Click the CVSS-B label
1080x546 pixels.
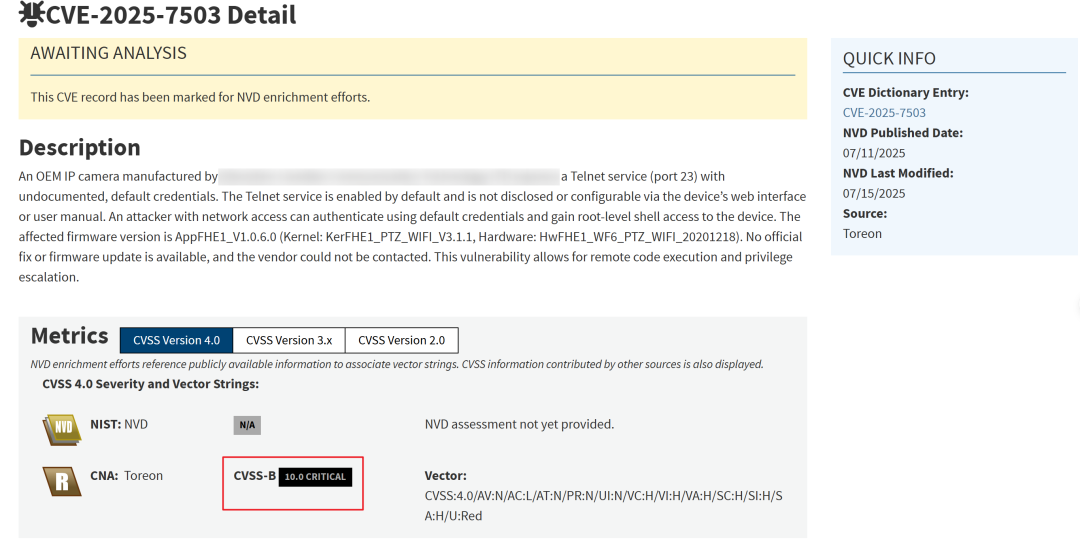tap(254, 476)
